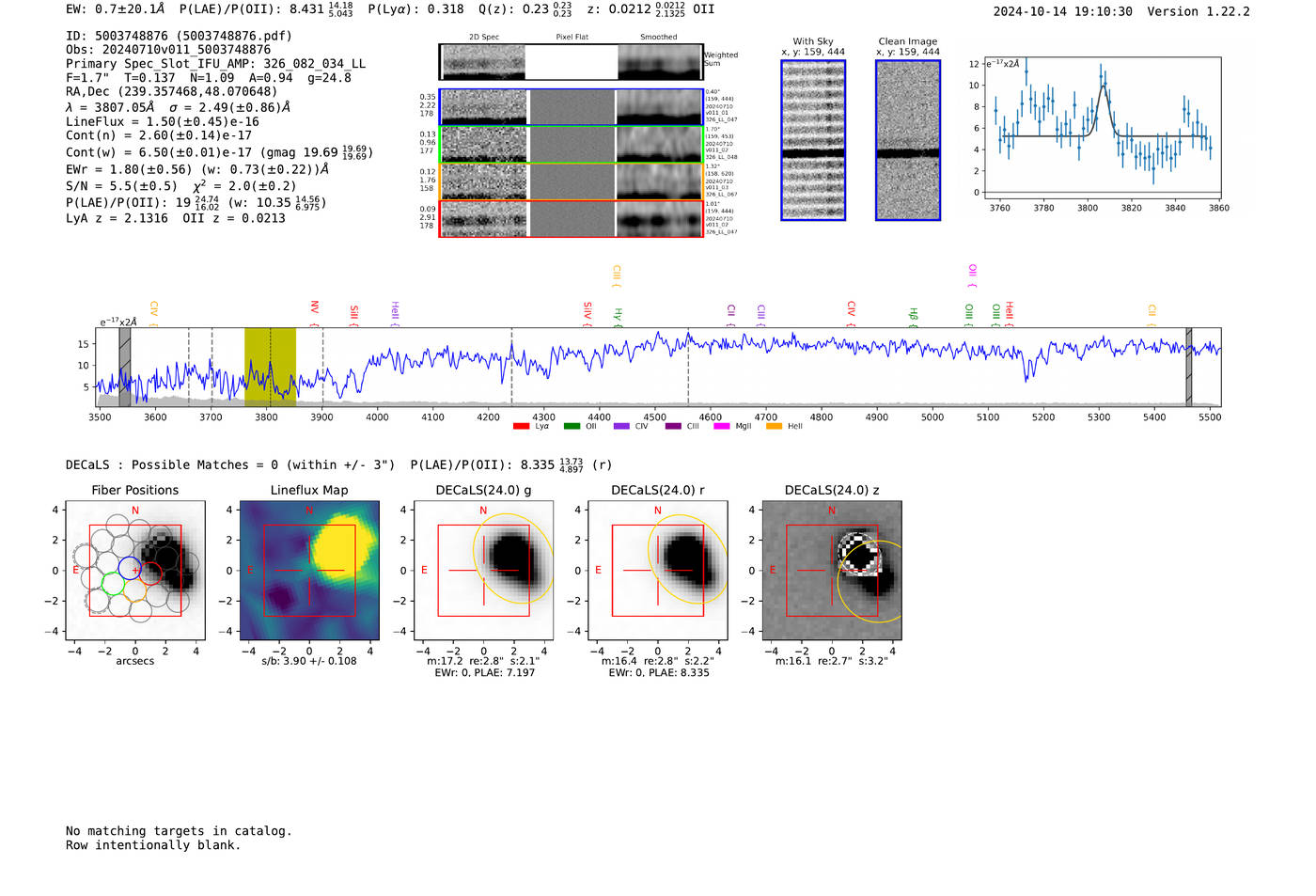Open the Fiber Positions panel
Image resolution: width=1316 pixels, height=896 pixels.
[135, 571]
